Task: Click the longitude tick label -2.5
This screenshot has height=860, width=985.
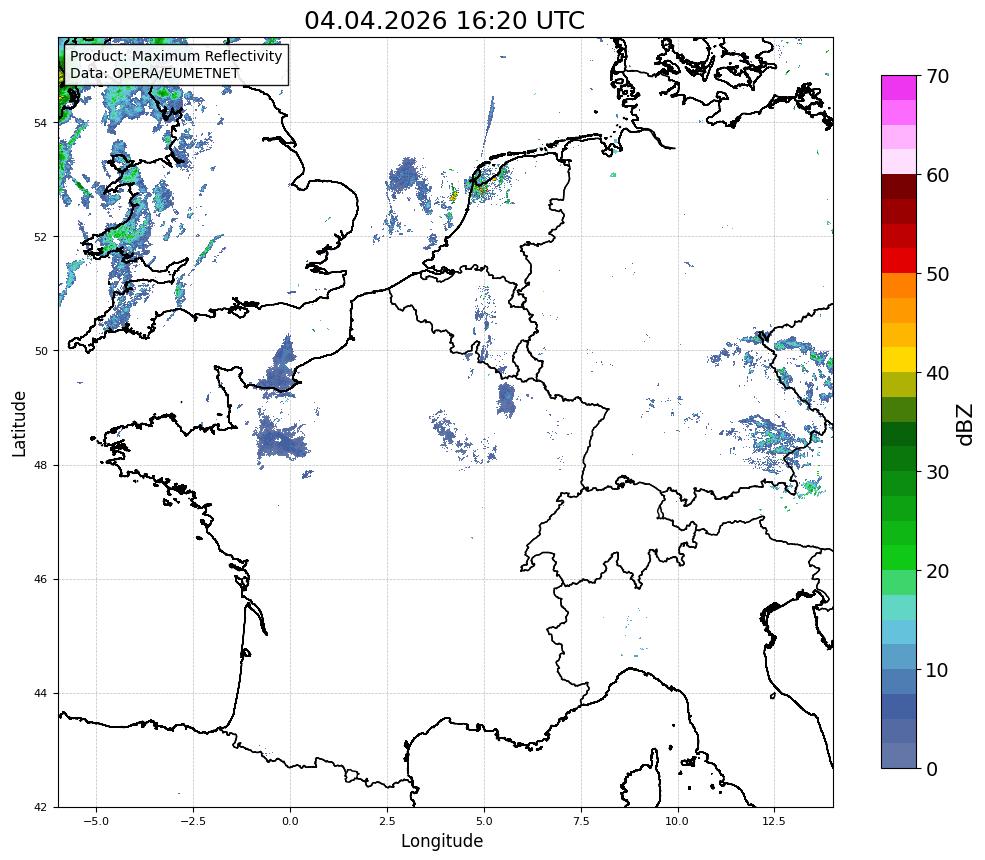Action: click(x=193, y=821)
